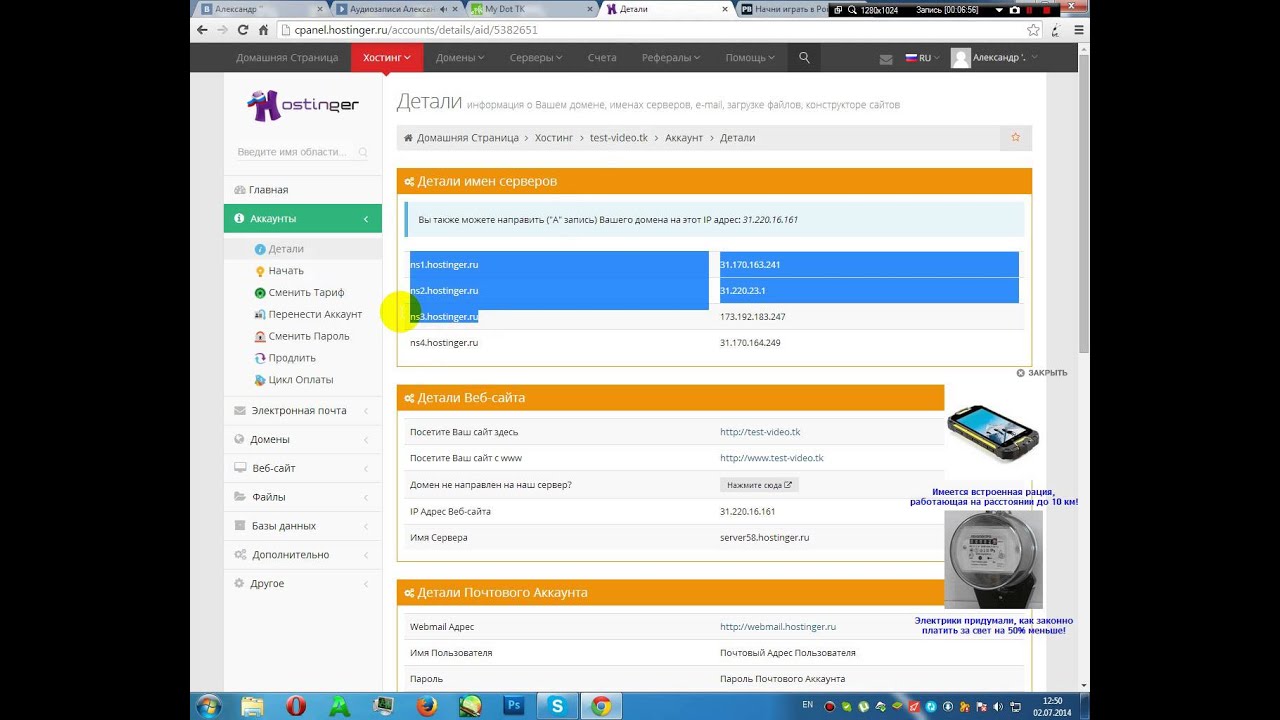Image resolution: width=1280 pixels, height=720 pixels.
Task: Open Chrome from the taskbar
Action: tap(600, 706)
